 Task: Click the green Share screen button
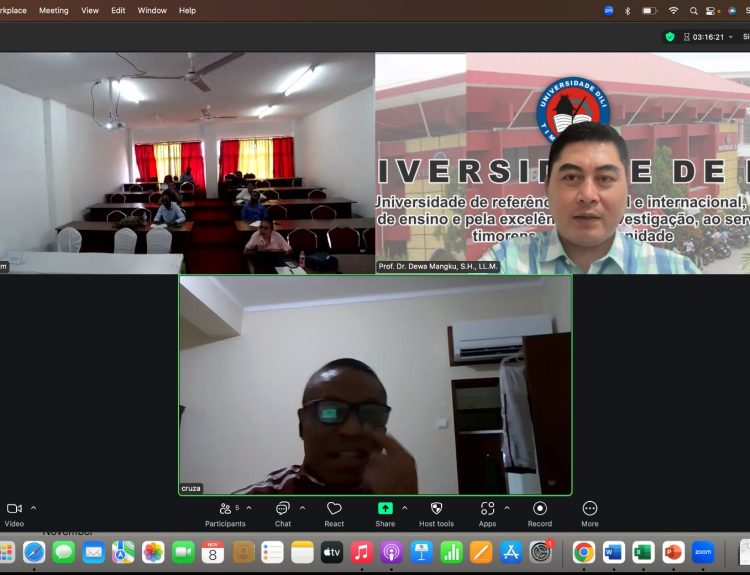385,509
